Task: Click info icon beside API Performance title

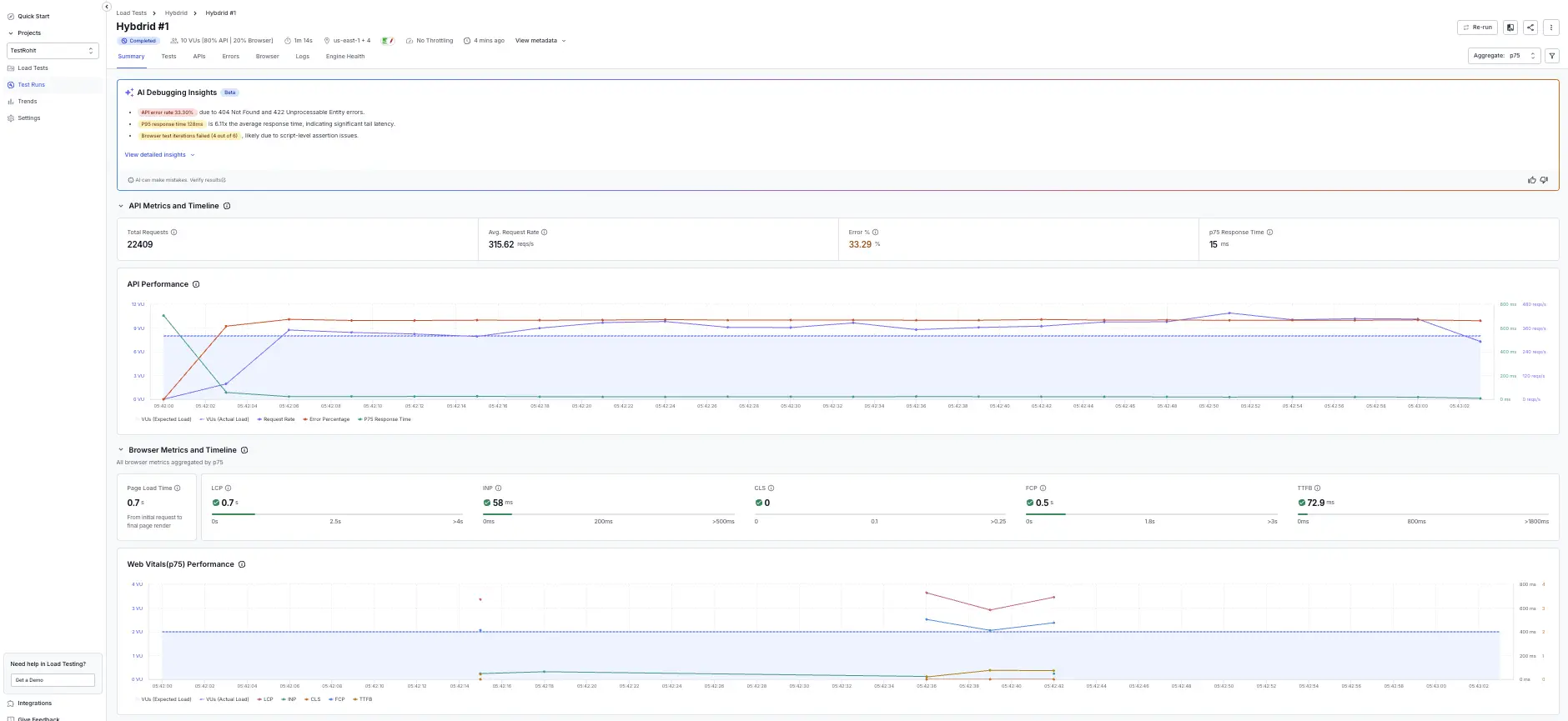Action: point(196,284)
